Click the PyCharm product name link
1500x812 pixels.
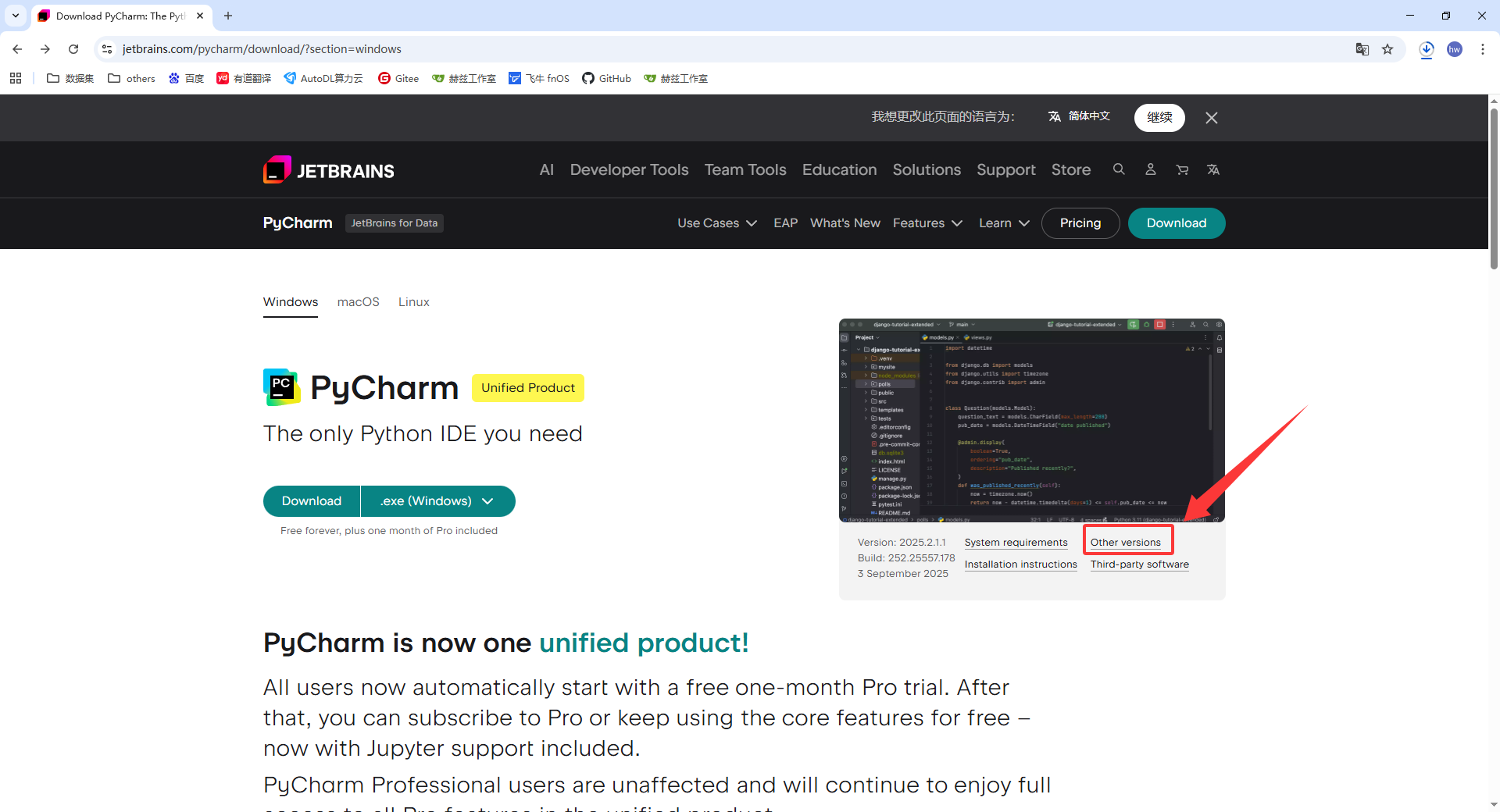coord(298,223)
